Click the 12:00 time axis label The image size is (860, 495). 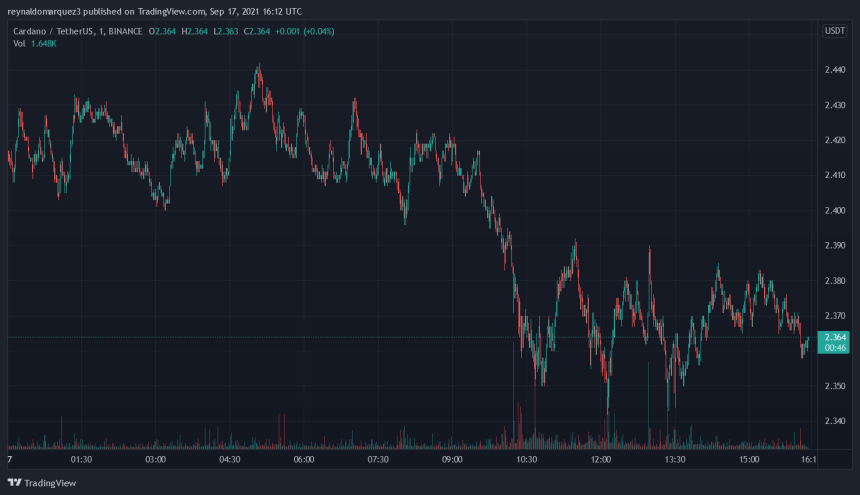pyautogui.click(x=601, y=459)
